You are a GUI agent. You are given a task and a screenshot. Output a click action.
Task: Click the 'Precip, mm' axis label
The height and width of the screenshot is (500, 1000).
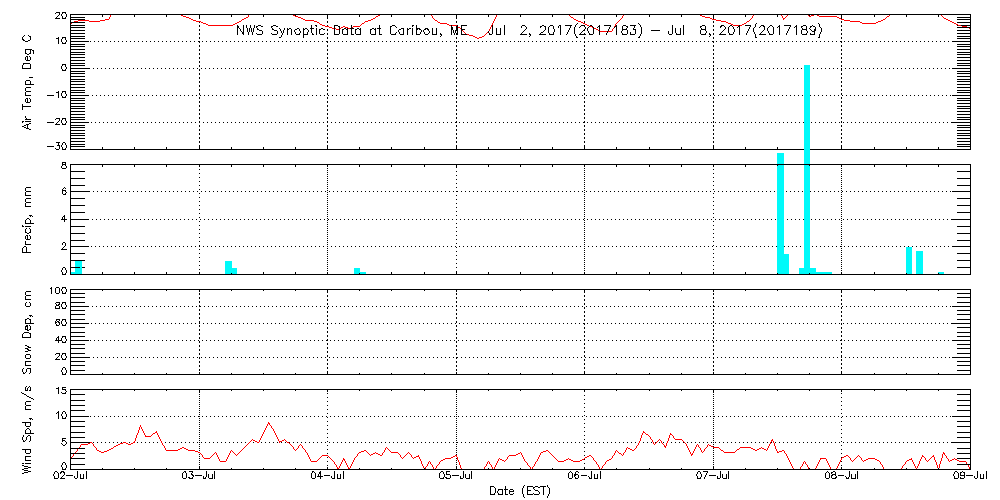(x=28, y=217)
